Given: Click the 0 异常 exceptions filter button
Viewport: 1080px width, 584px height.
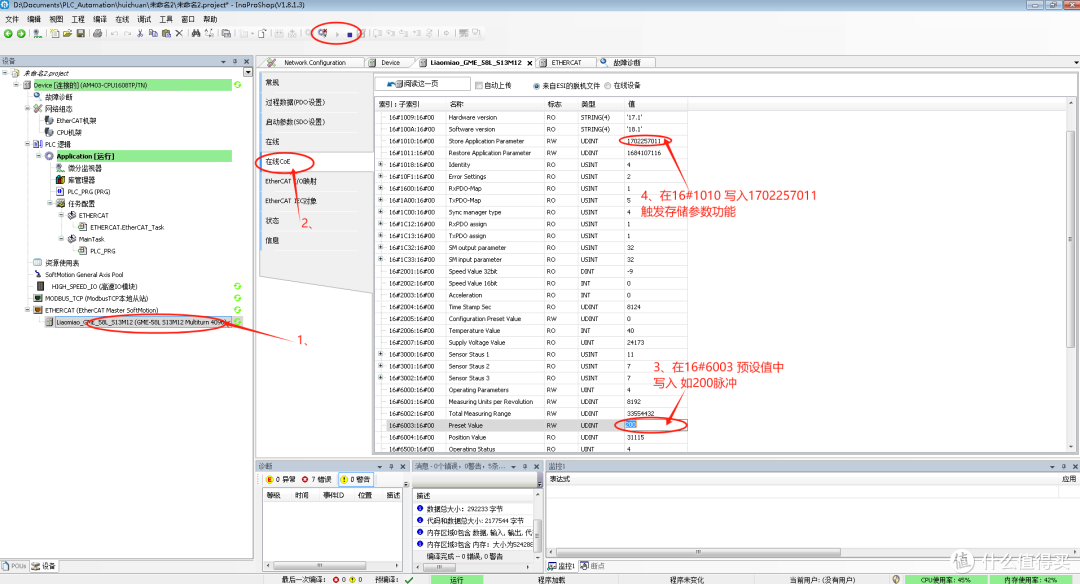Looking at the screenshot, I should coord(281,479).
